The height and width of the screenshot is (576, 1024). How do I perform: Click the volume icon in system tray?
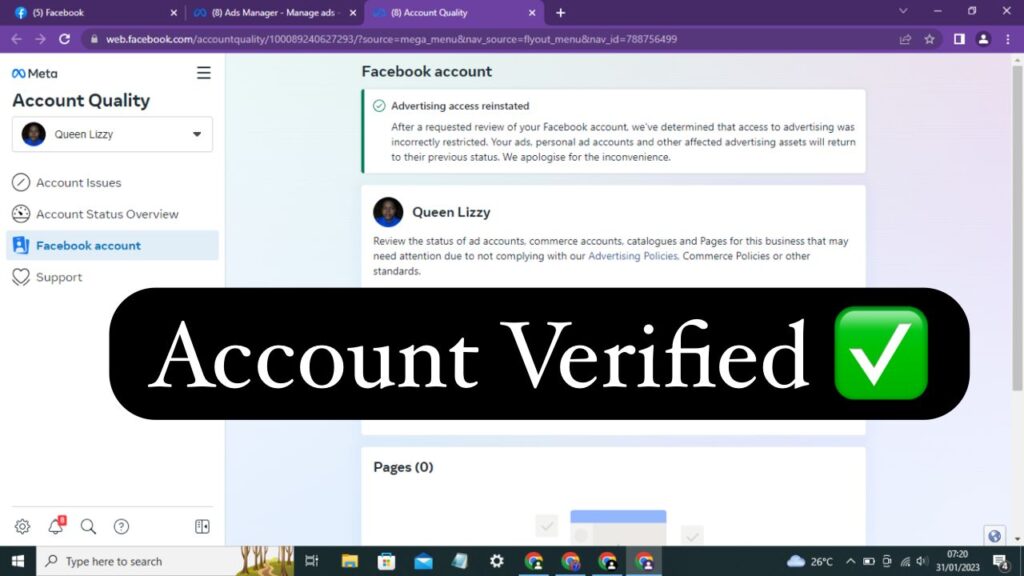click(x=922, y=561)
